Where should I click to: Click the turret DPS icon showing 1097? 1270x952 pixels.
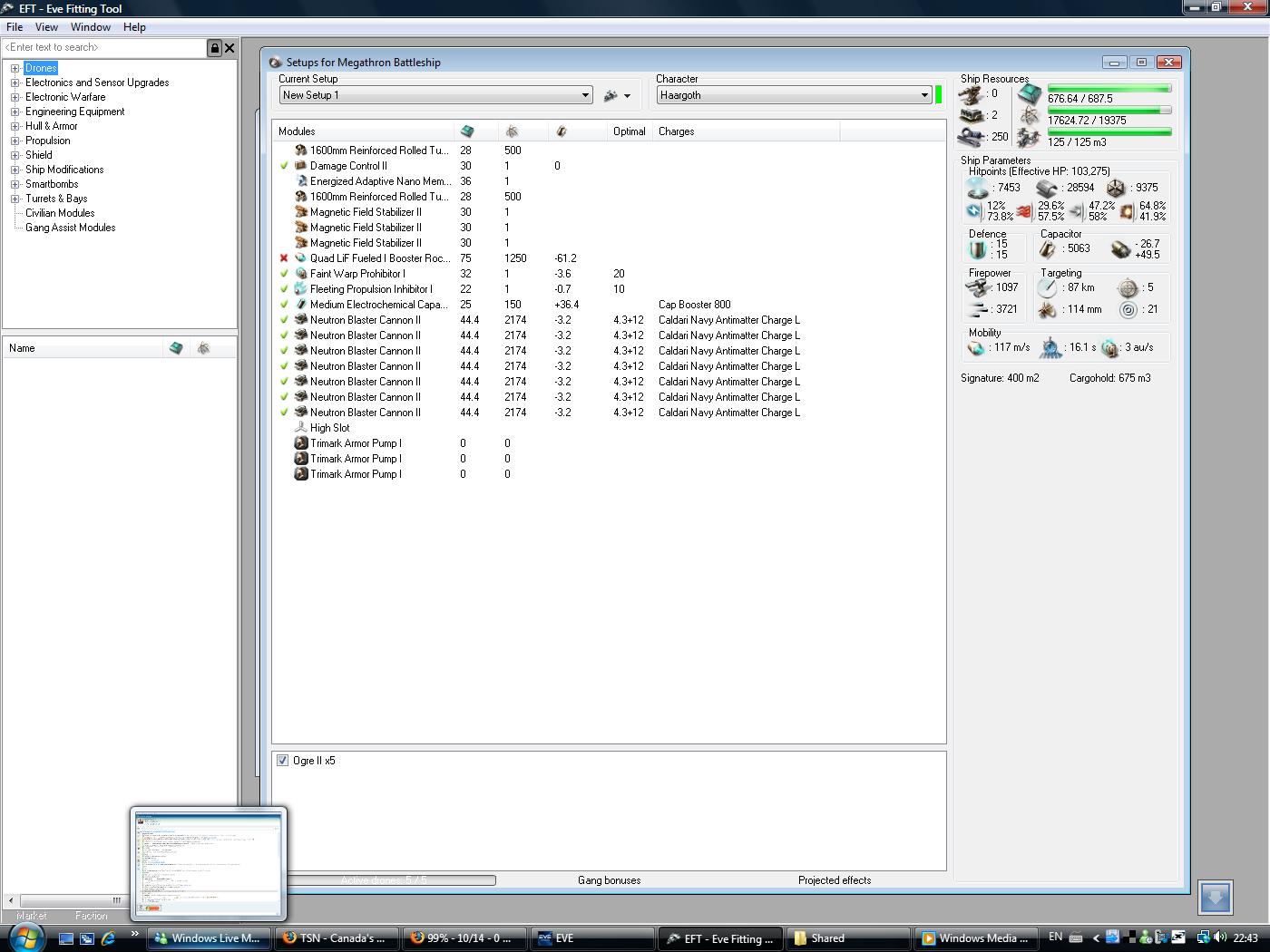point(978,287)
